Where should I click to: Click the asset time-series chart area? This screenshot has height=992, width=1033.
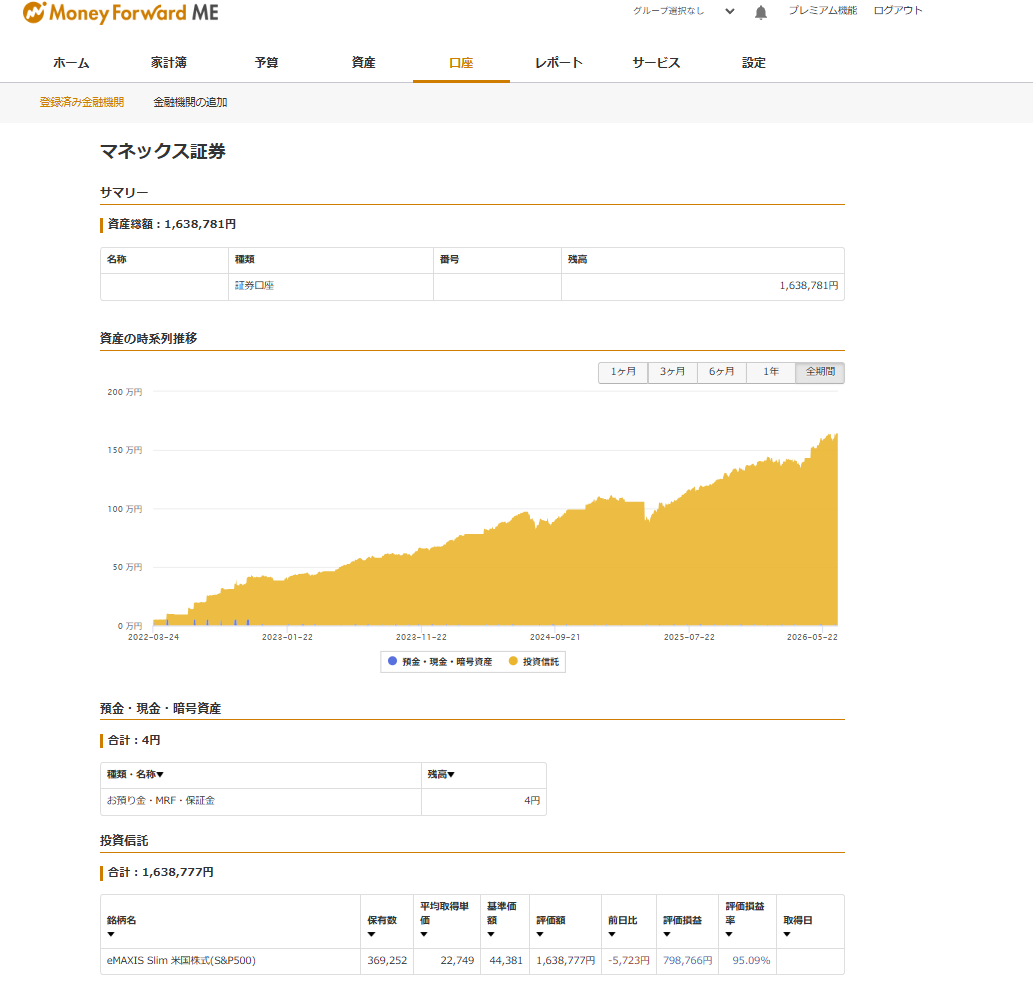click(x=495, y=509)
